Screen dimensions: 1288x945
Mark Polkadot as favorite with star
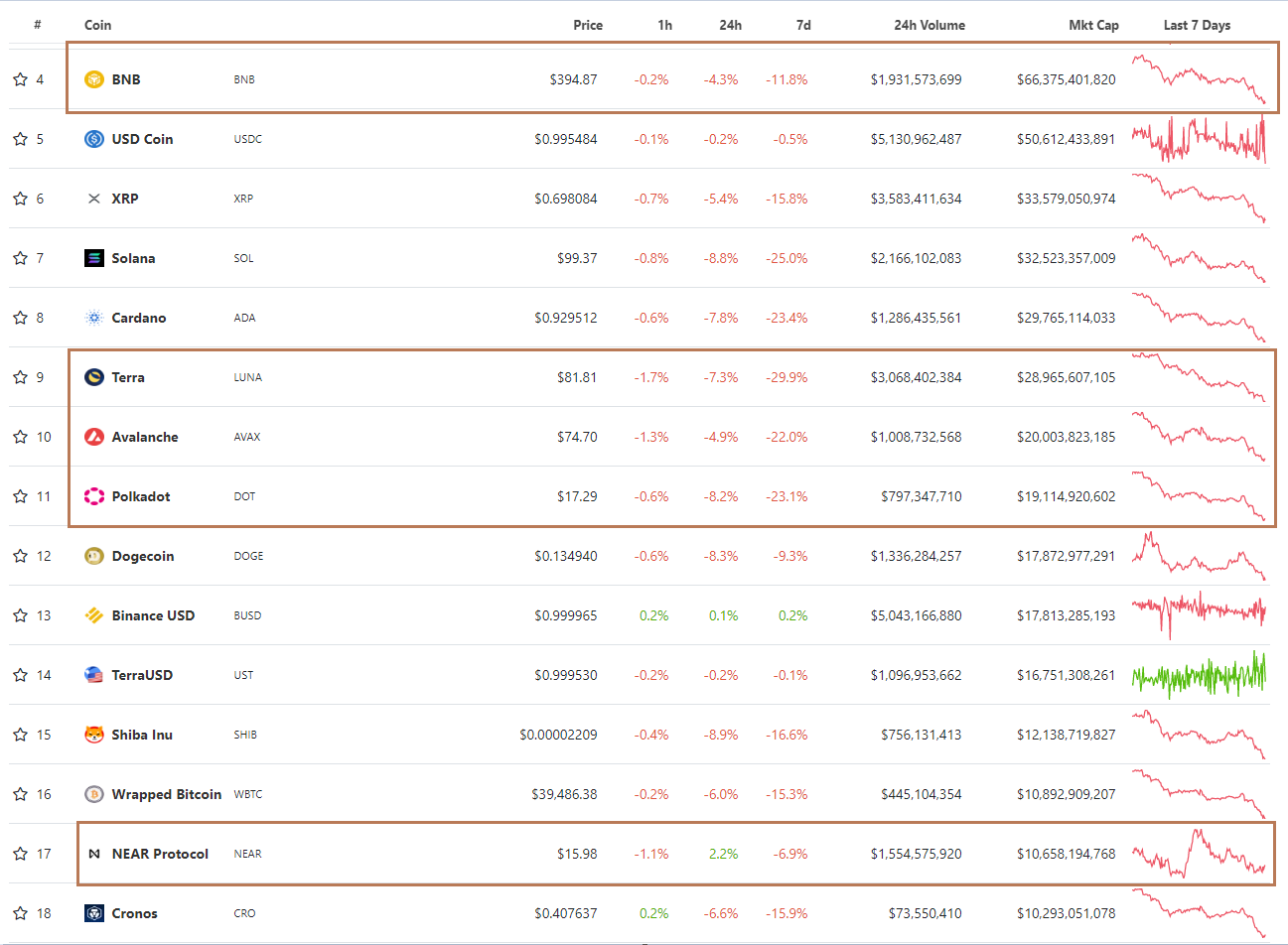tap(20, 496)
